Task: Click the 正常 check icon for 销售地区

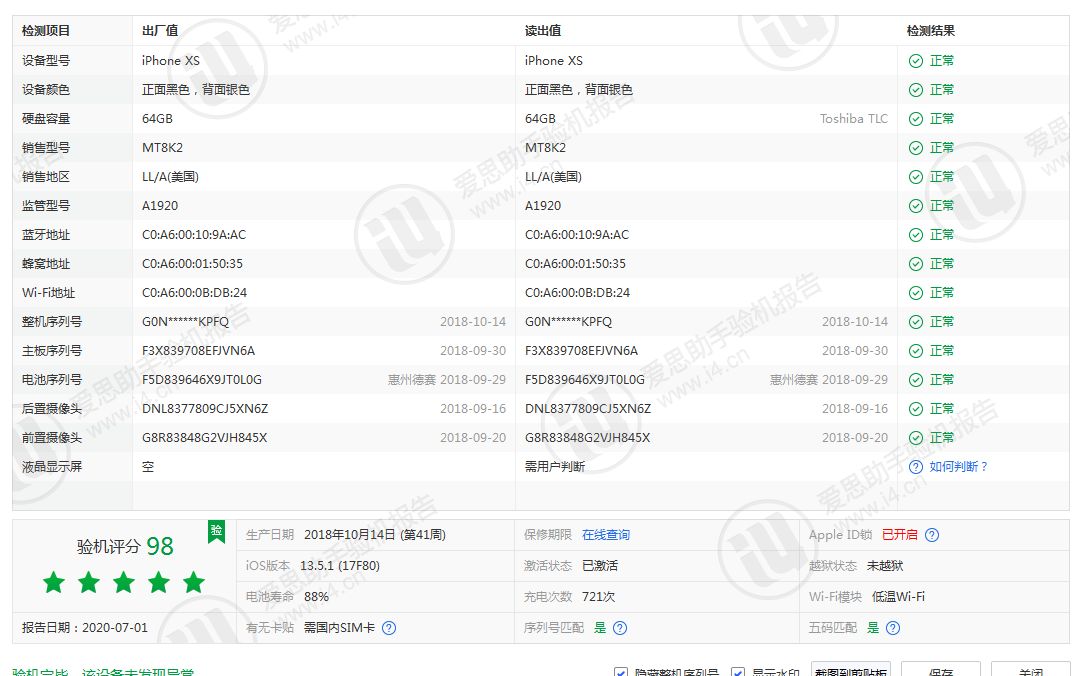Action: 916,177
